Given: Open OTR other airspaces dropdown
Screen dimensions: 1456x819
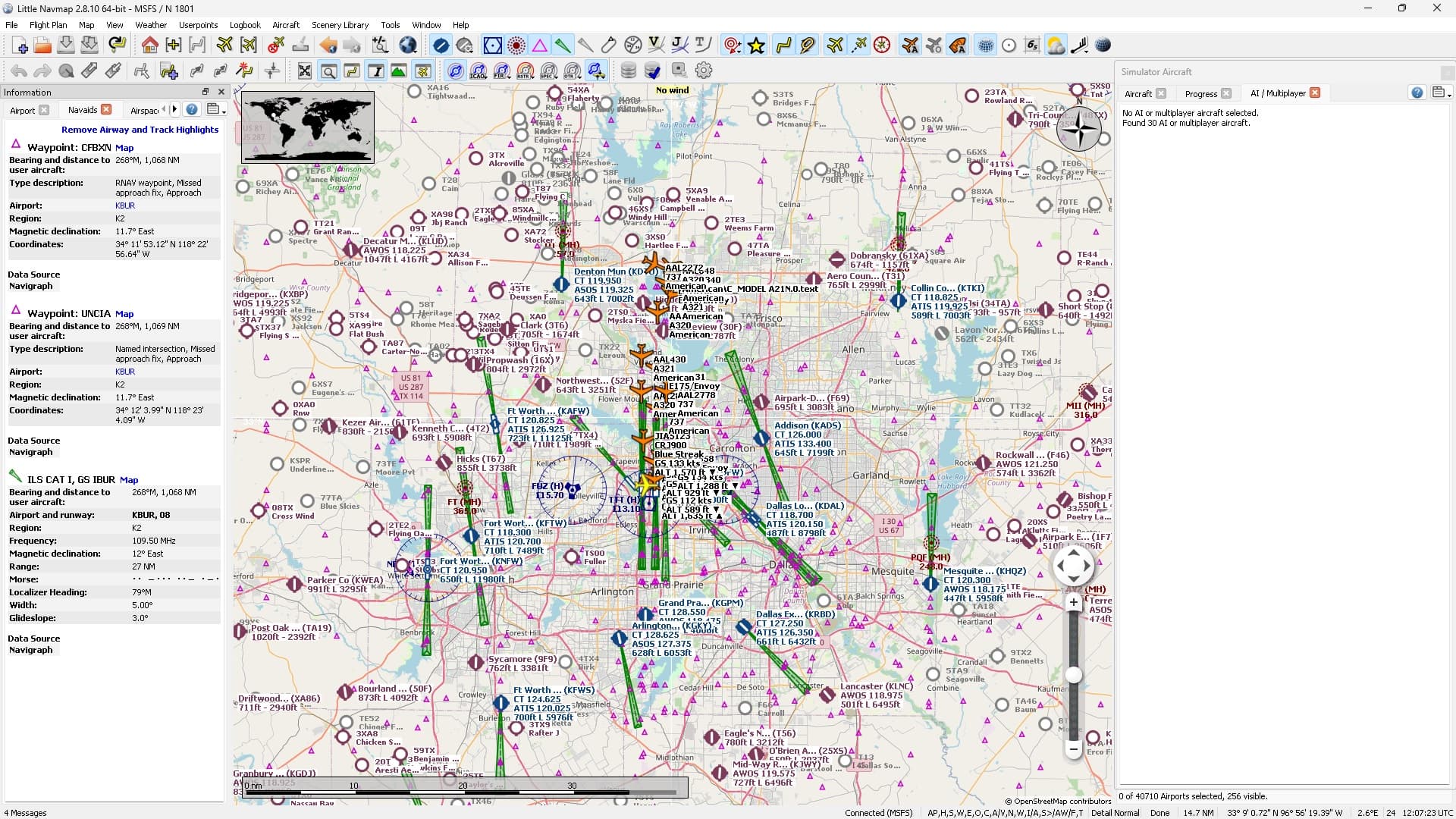Looking at the screenshot, I should pyautogui.click(x=573, y=71).
